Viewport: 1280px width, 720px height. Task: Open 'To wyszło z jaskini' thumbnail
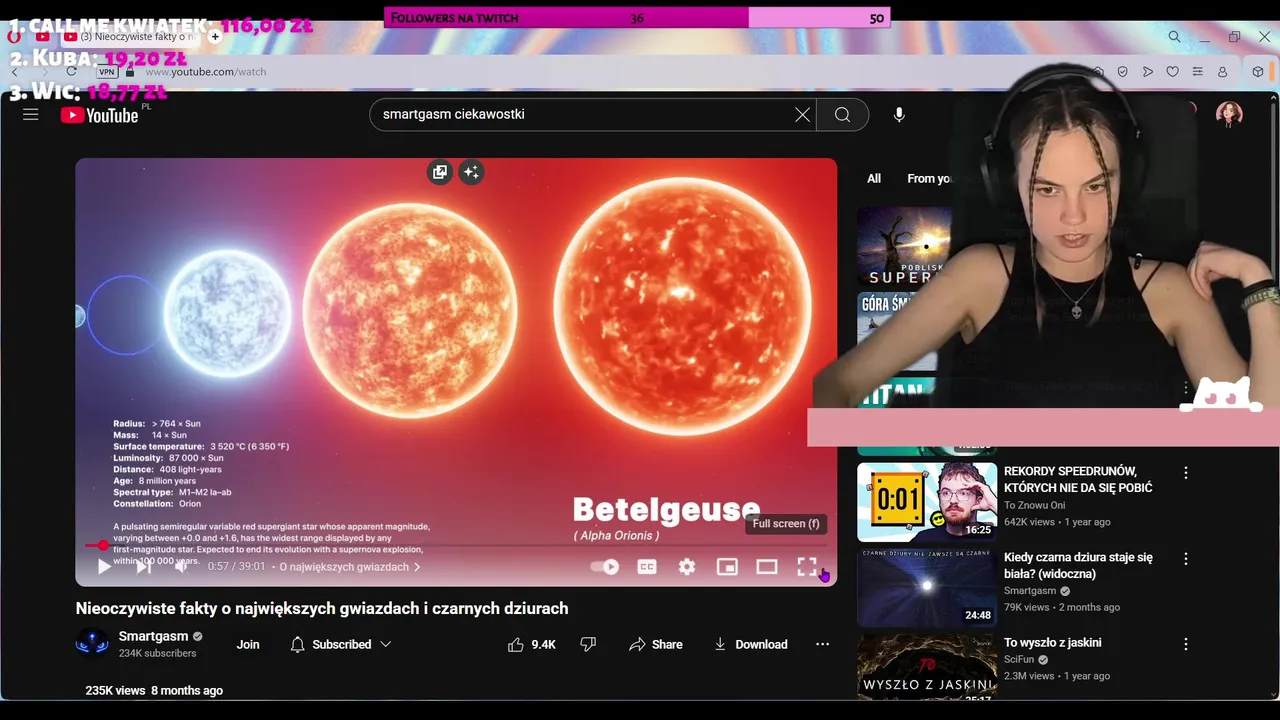pyautogui.click(x=927, y=667)
